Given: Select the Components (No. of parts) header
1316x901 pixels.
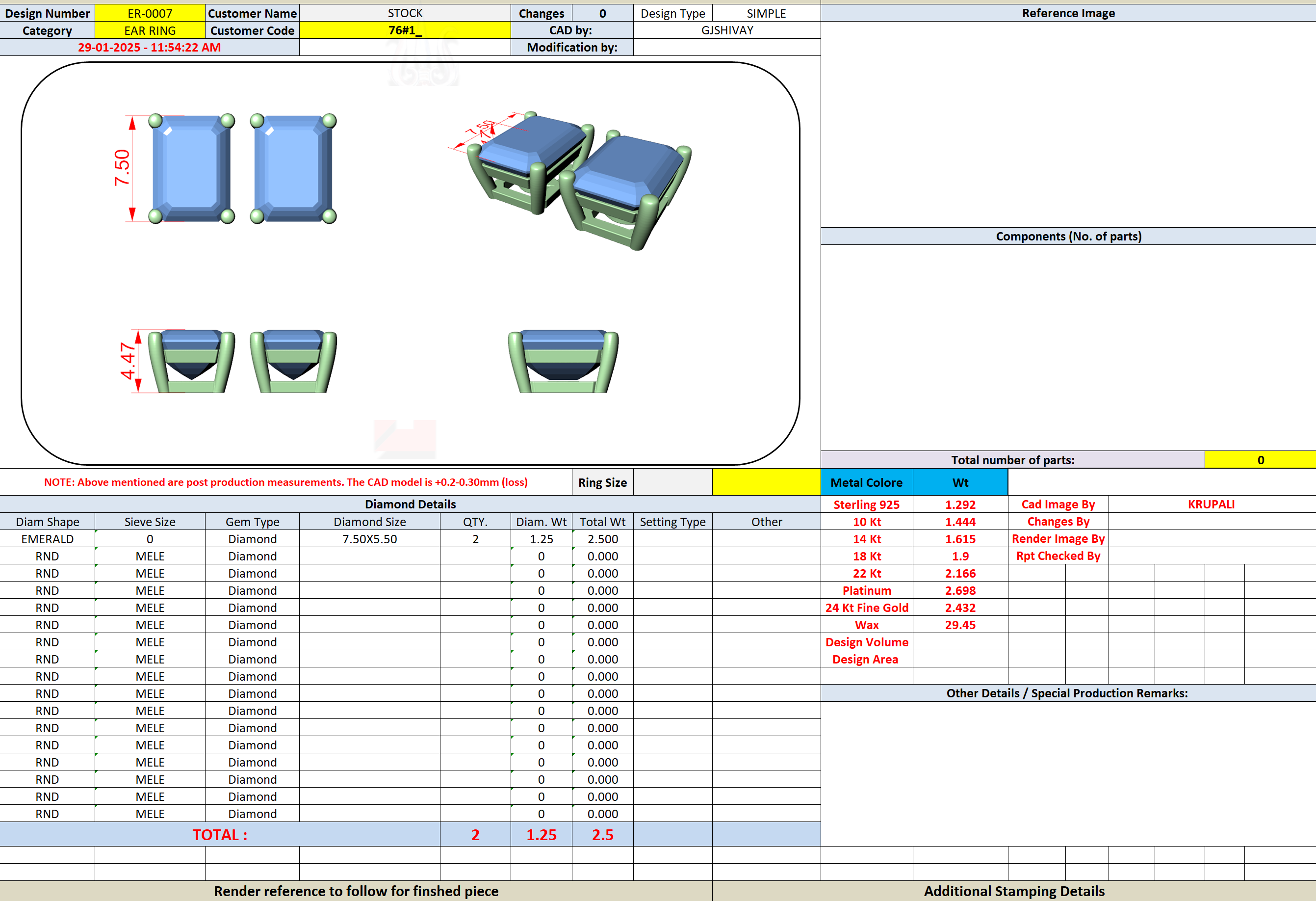Looking at the screenshot, I should point(1068,237).
